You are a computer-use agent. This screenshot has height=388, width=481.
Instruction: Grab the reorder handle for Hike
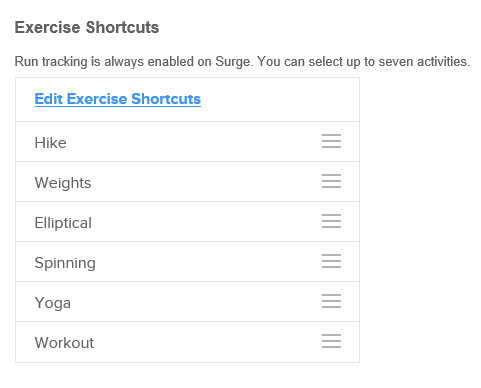pos(331,141)
